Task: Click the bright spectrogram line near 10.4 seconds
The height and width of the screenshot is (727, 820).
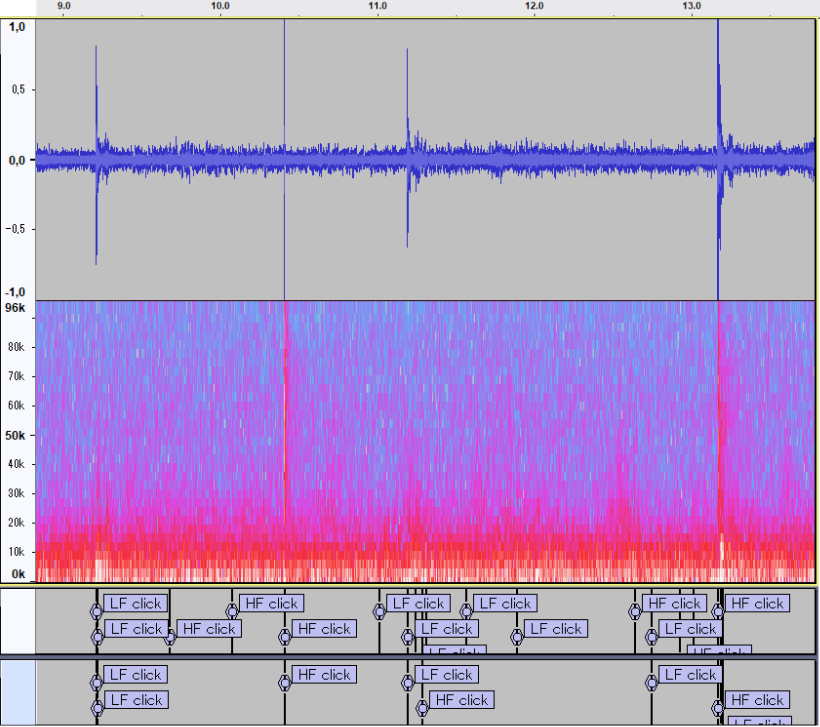Action: point(285,420)
